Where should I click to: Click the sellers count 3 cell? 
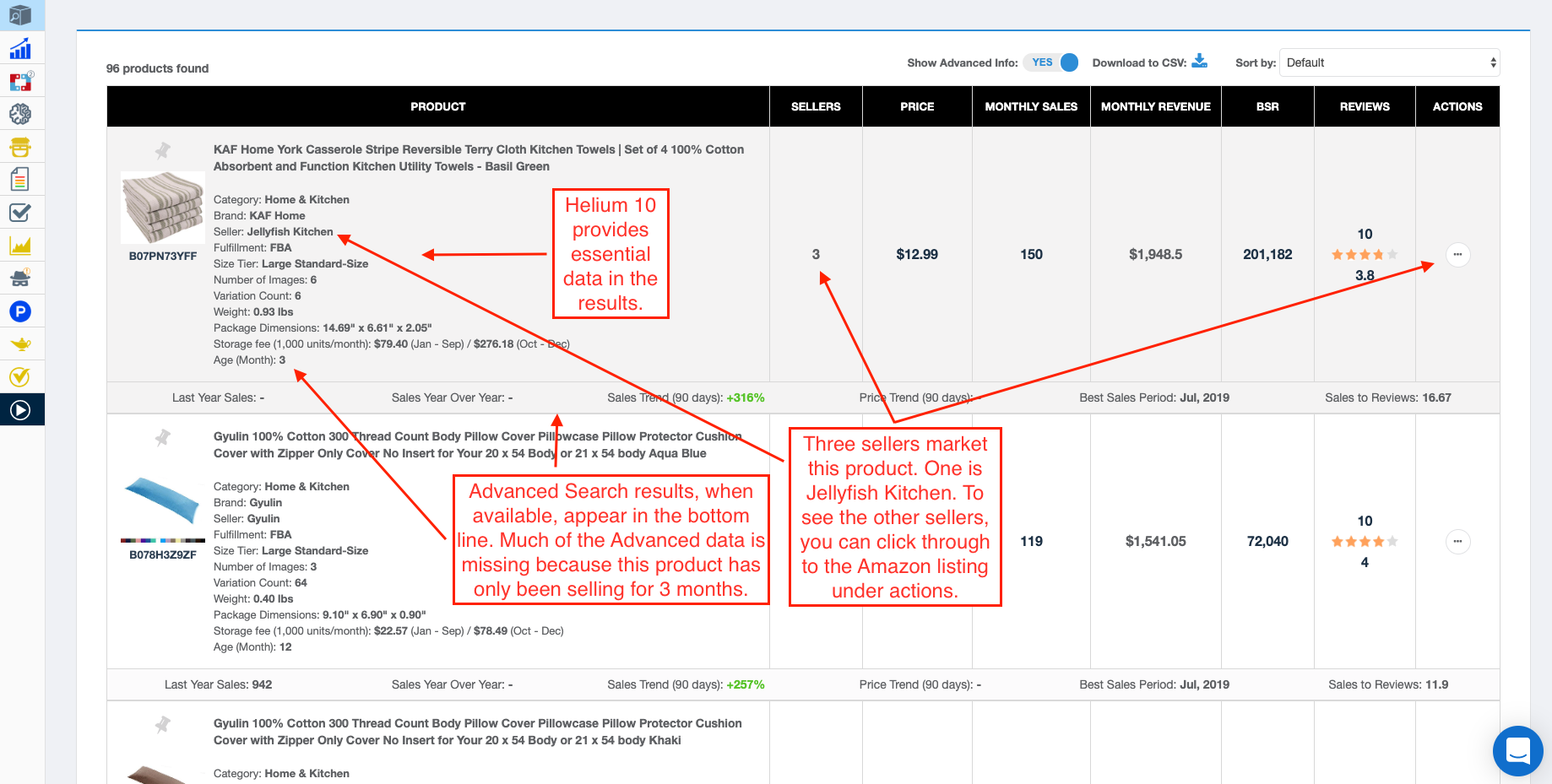coord(816,254)
